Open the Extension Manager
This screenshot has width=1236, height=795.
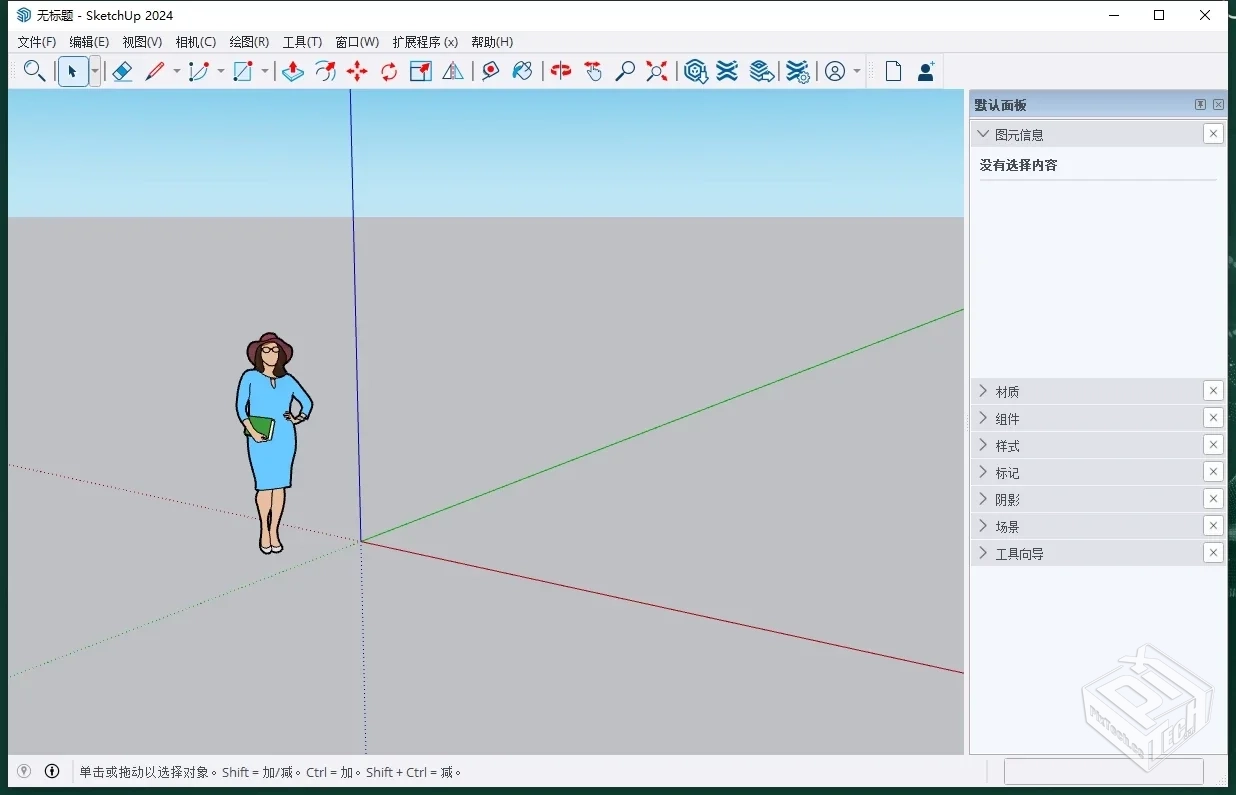point(797,71)
